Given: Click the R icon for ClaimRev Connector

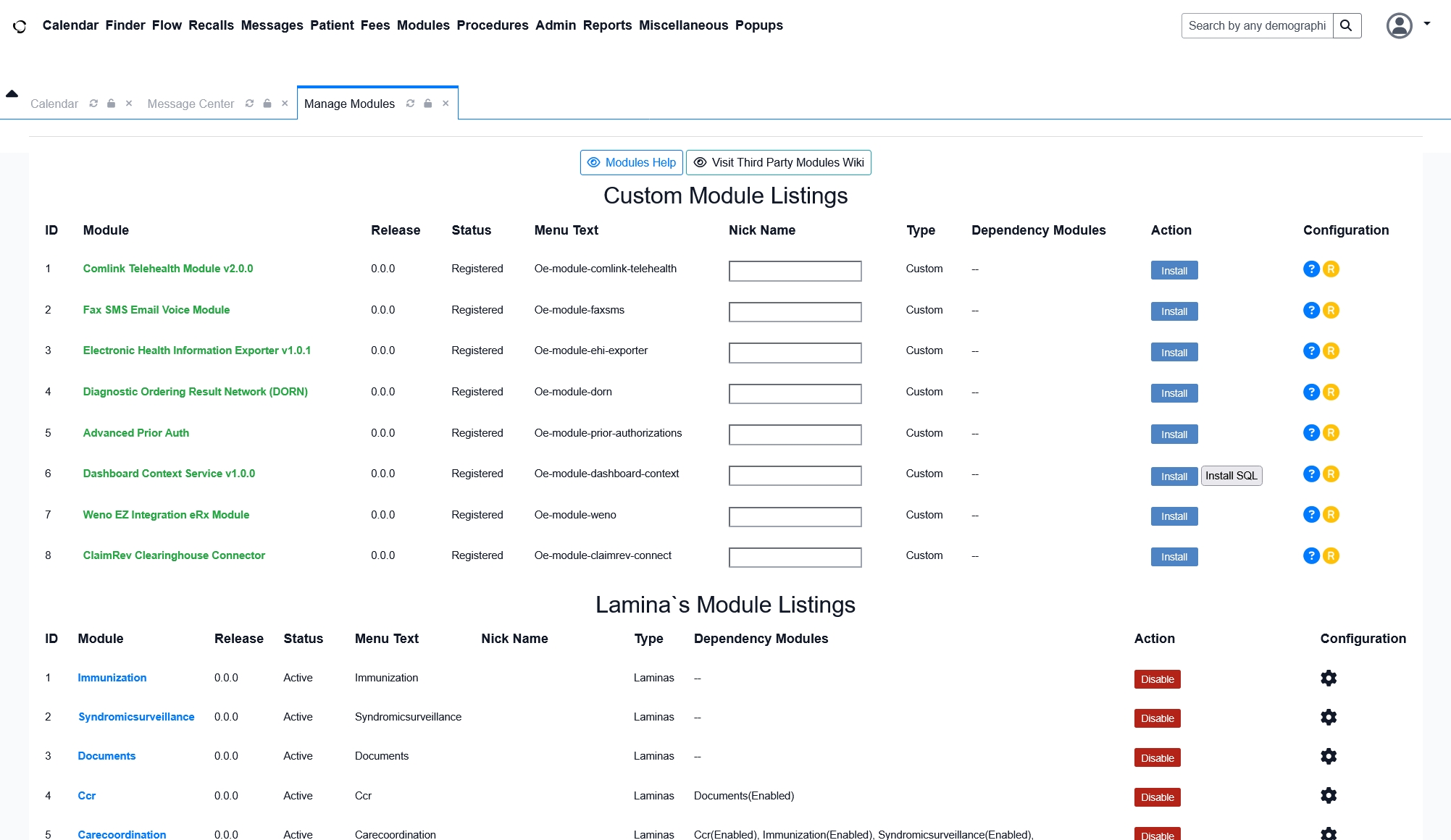Looking at the screenshot, I should (1331, 555).
